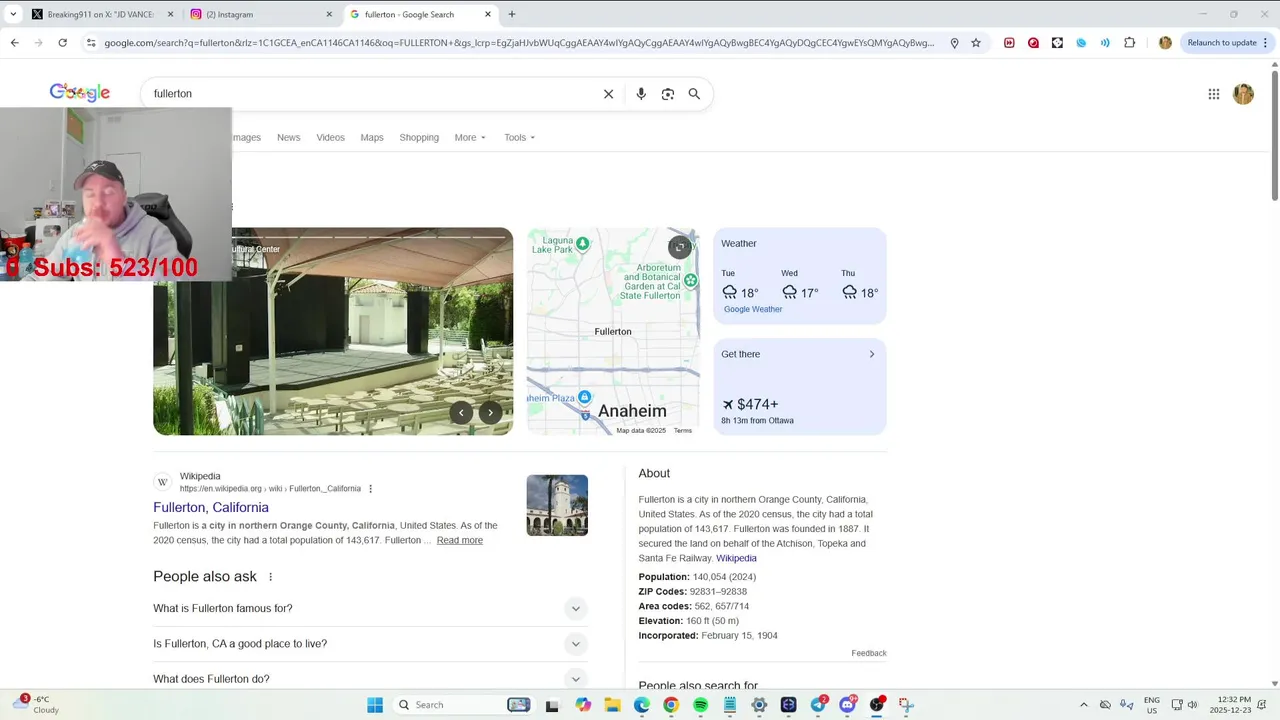Switch to the News results tab
The image size is (1280, 720).
(288, 137)
